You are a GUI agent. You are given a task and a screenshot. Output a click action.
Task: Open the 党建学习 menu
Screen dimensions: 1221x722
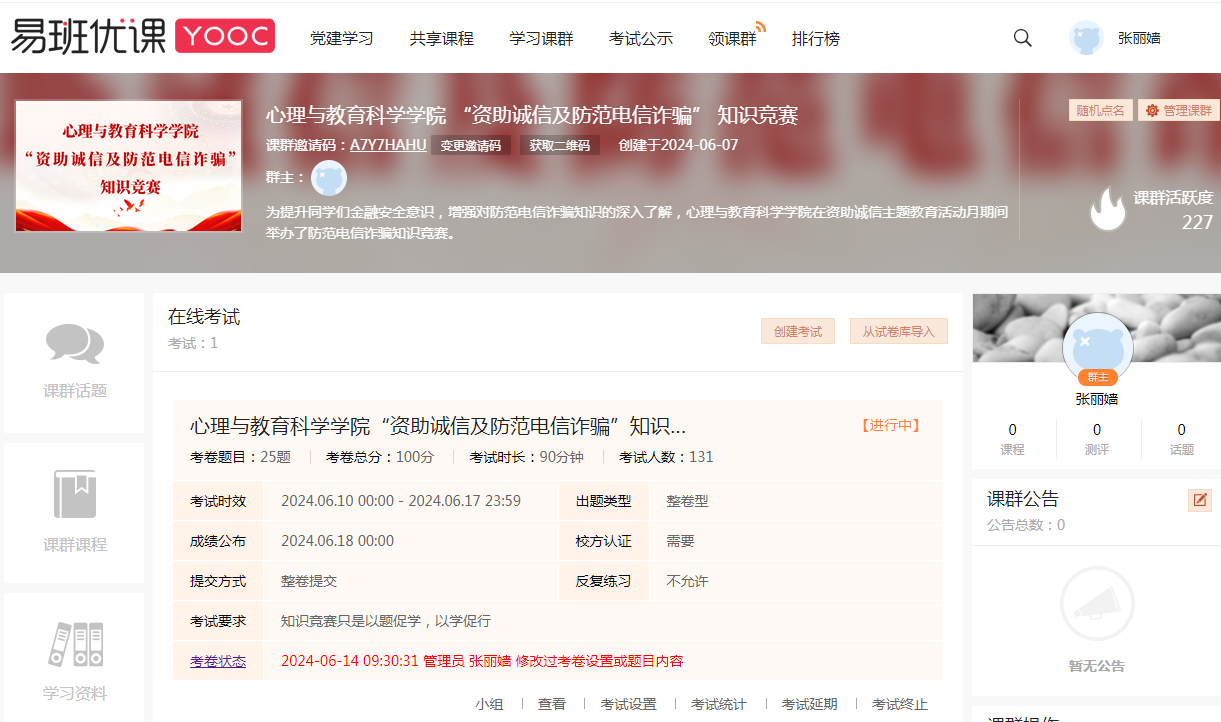(341, 39)
